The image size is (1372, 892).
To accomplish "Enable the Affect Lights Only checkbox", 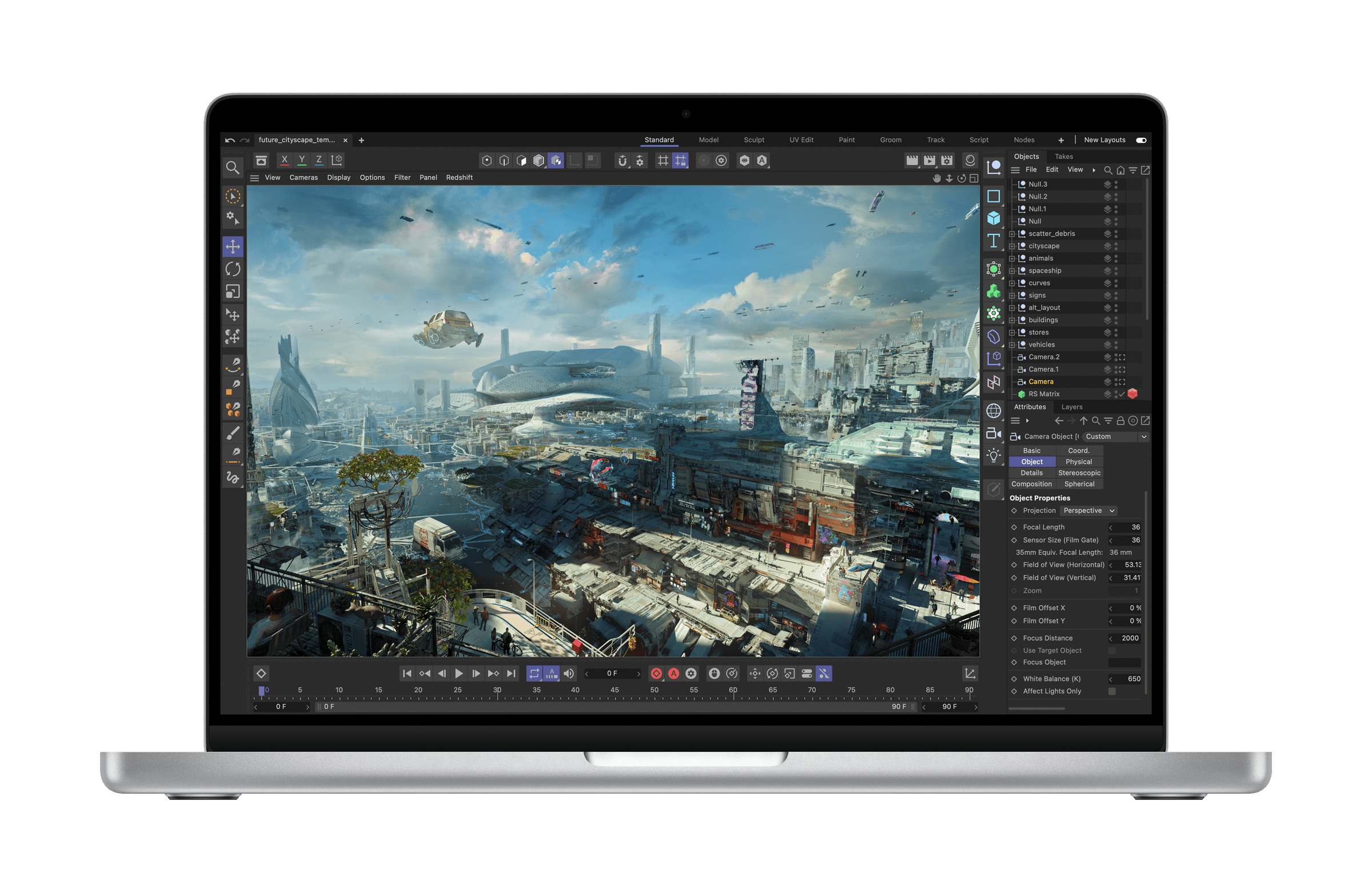I will coord(1112,691).
